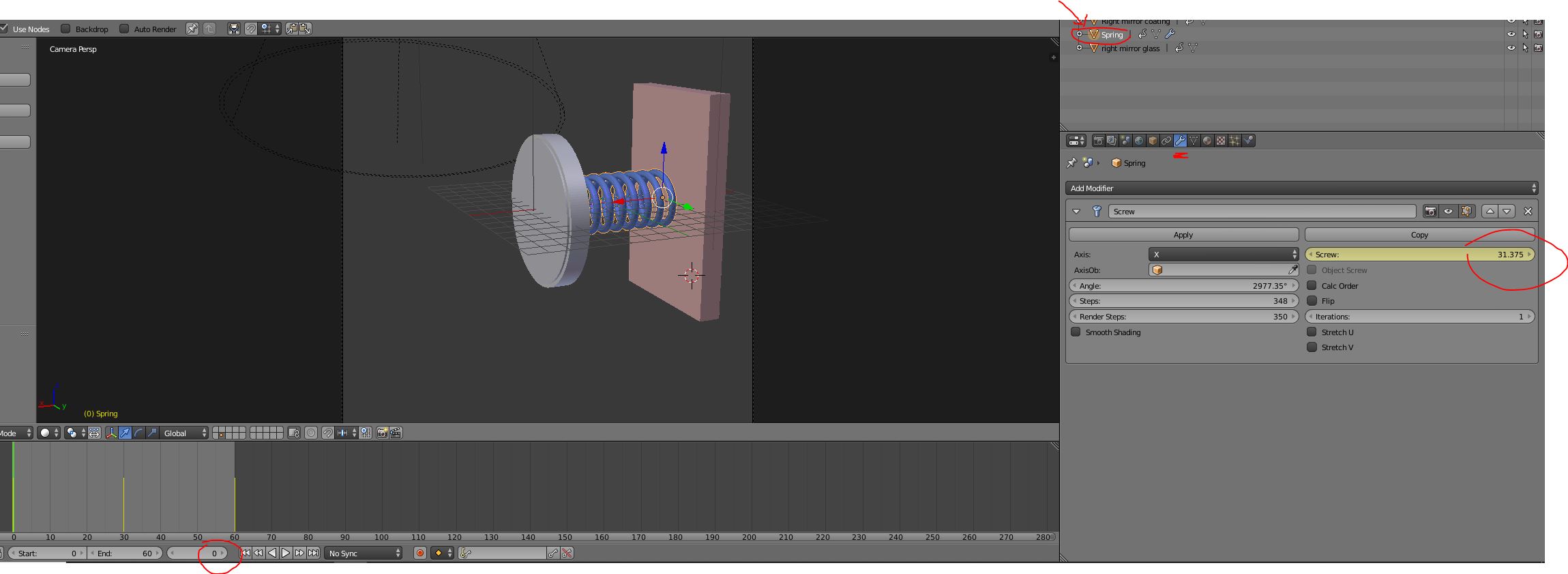This screenshot has width=1568, height=574.
Task: Hide the Spring object via eye icon
Action: pyautogui.click(x=1511, y=34)
